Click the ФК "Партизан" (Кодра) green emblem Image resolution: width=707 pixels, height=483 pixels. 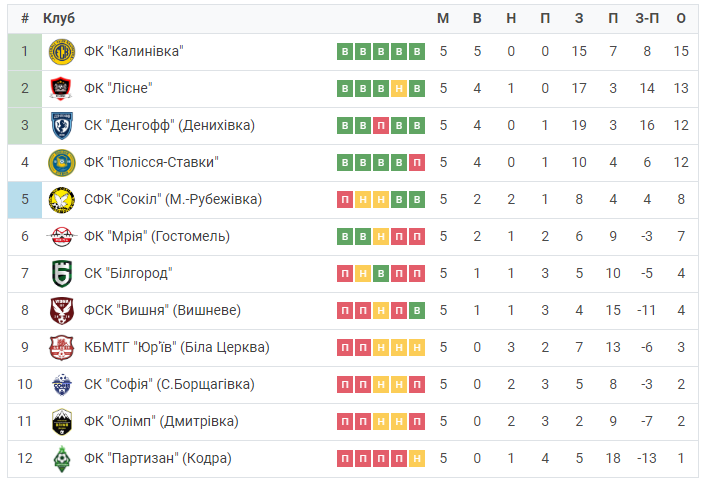(62, 458)
